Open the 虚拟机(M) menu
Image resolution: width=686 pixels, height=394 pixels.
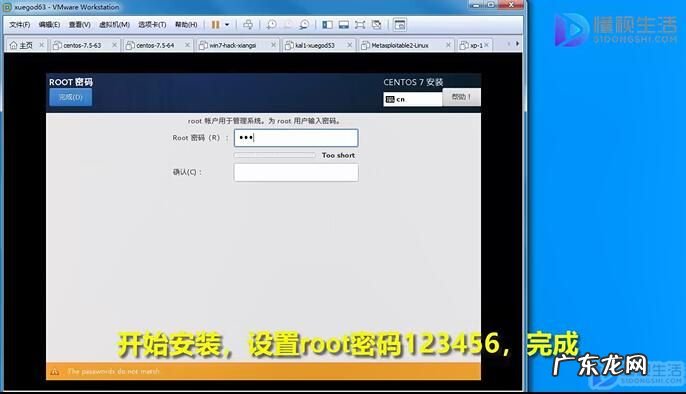pos(114,25)
